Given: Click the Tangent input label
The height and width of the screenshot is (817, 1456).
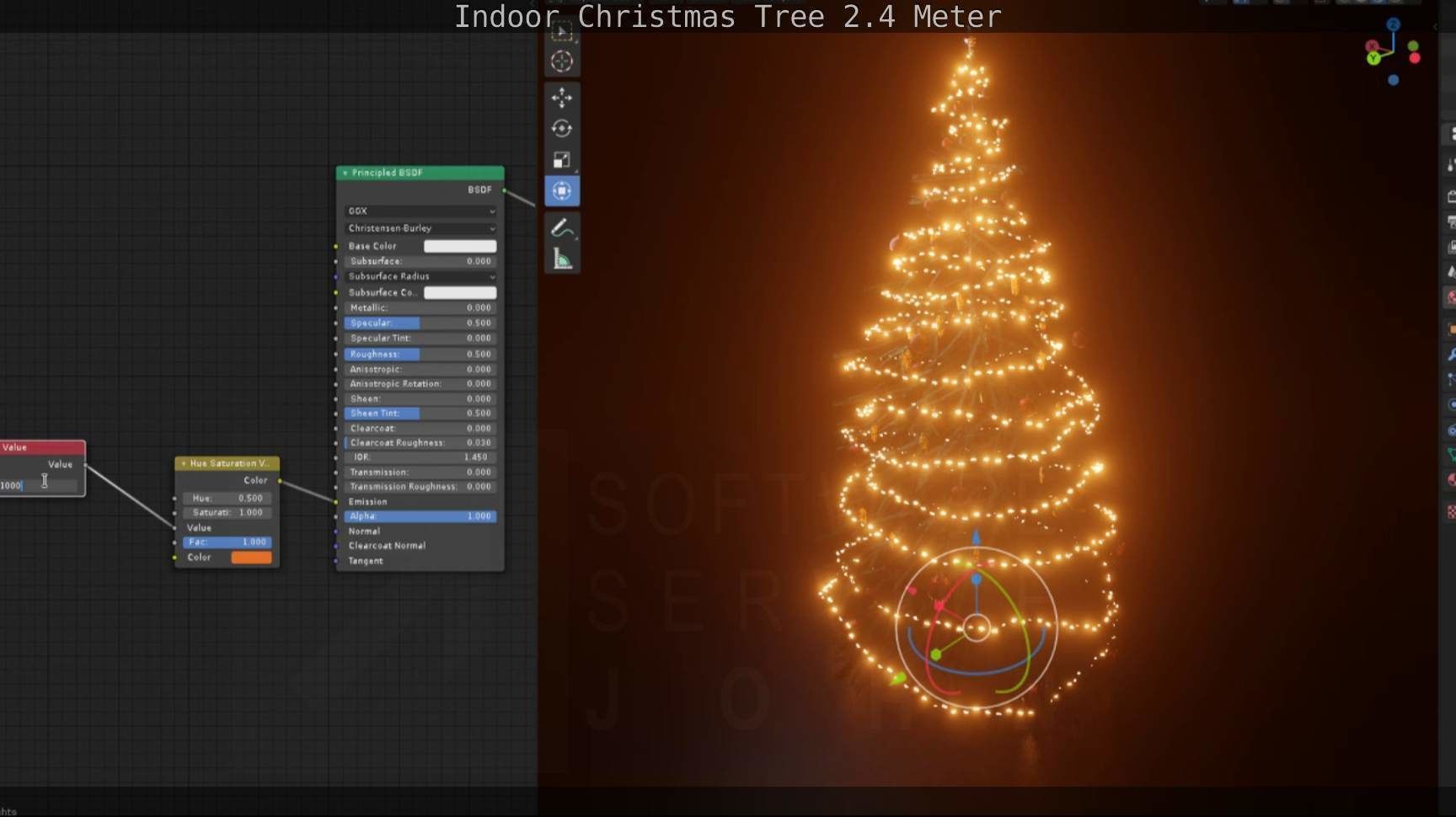Looking at the screenshot, I should [x=366, y=561].
